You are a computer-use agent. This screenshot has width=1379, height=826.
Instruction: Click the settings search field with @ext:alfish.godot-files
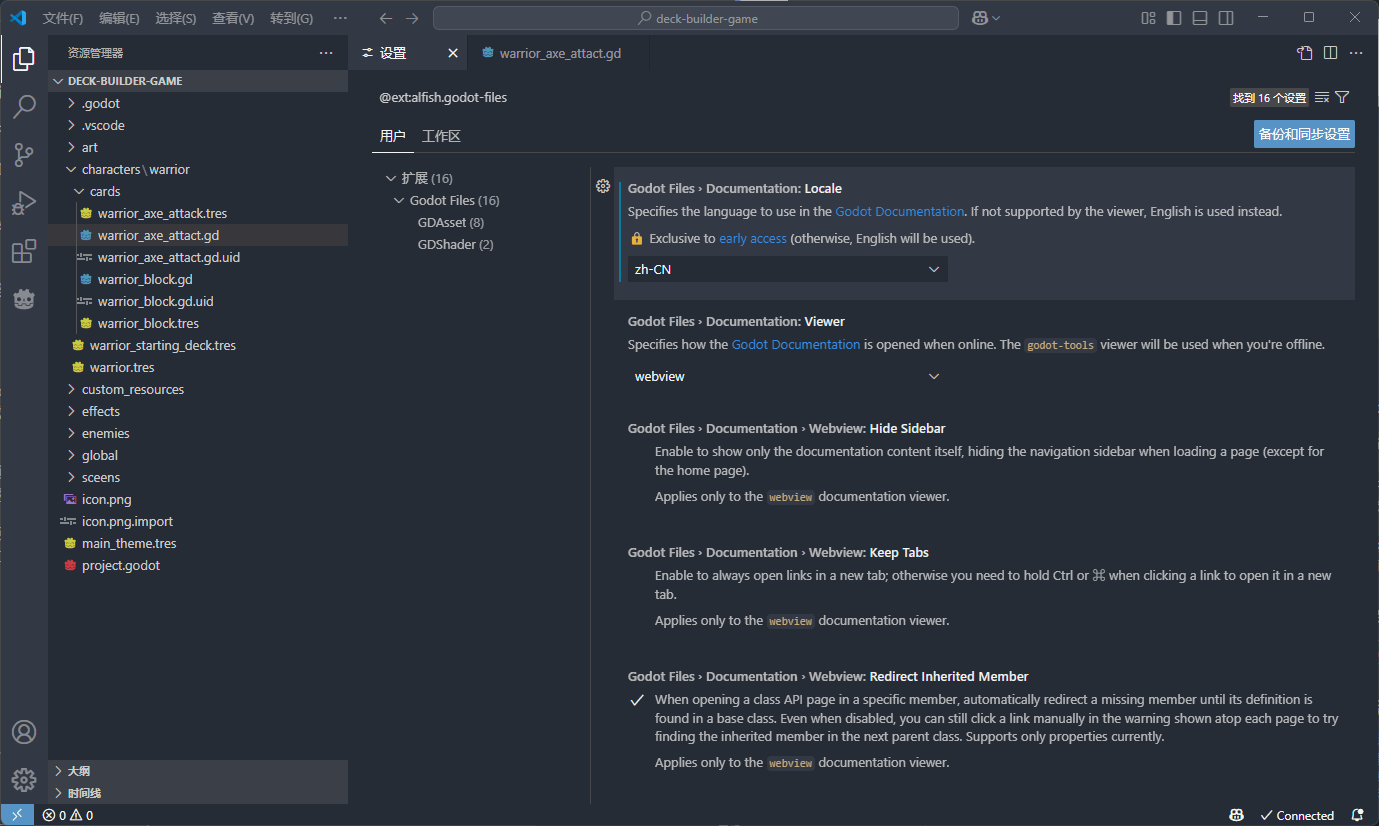(800, 97)
